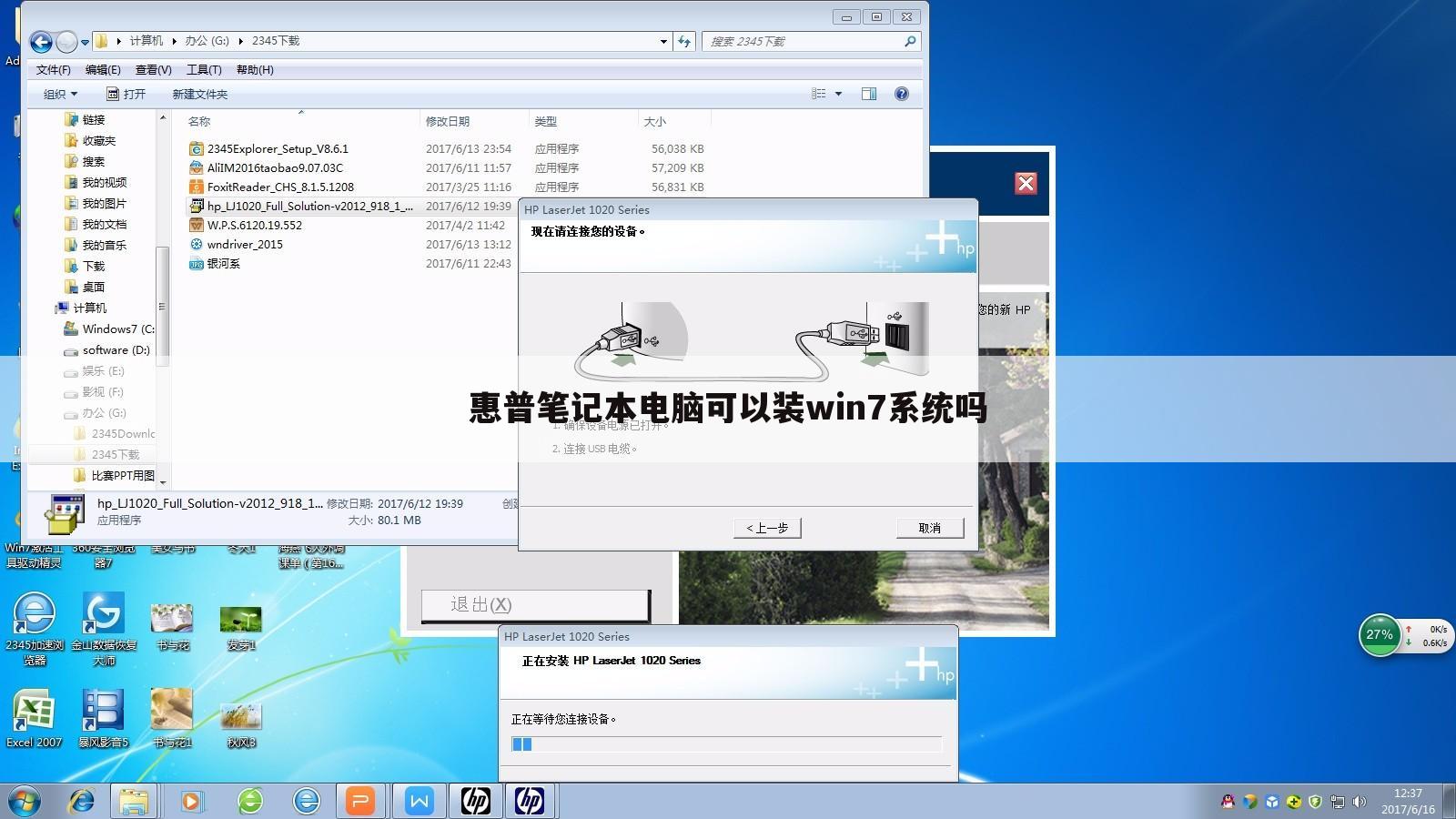Click the Explorer forward navigation arrow
1456x819 pixels.
click(66, 42)
